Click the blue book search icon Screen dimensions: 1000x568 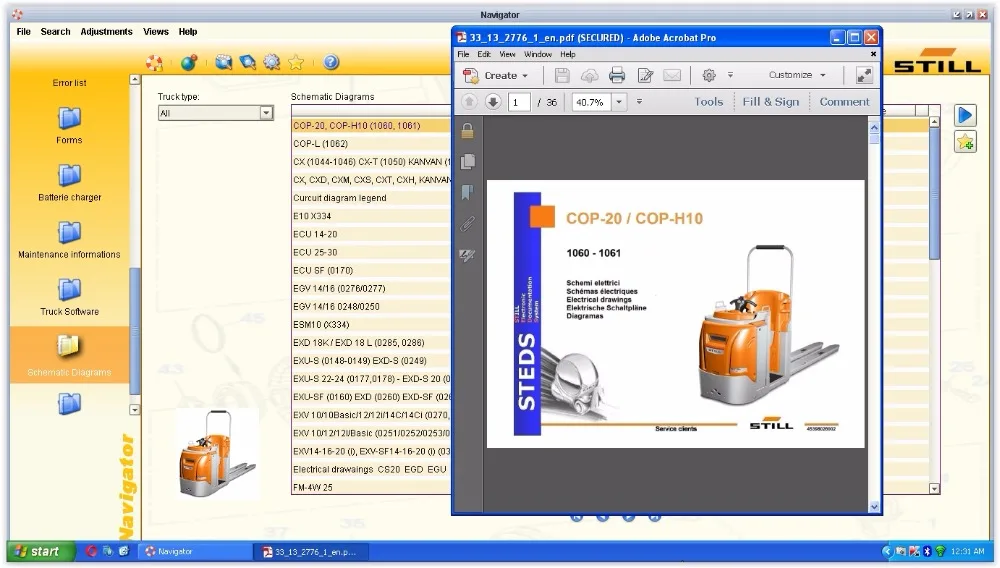coord(247,62)
